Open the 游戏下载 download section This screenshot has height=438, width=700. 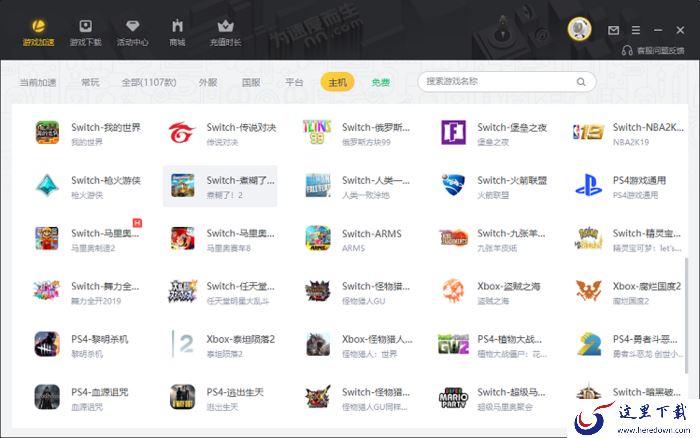pyautogui.click(x=86, y=33)
